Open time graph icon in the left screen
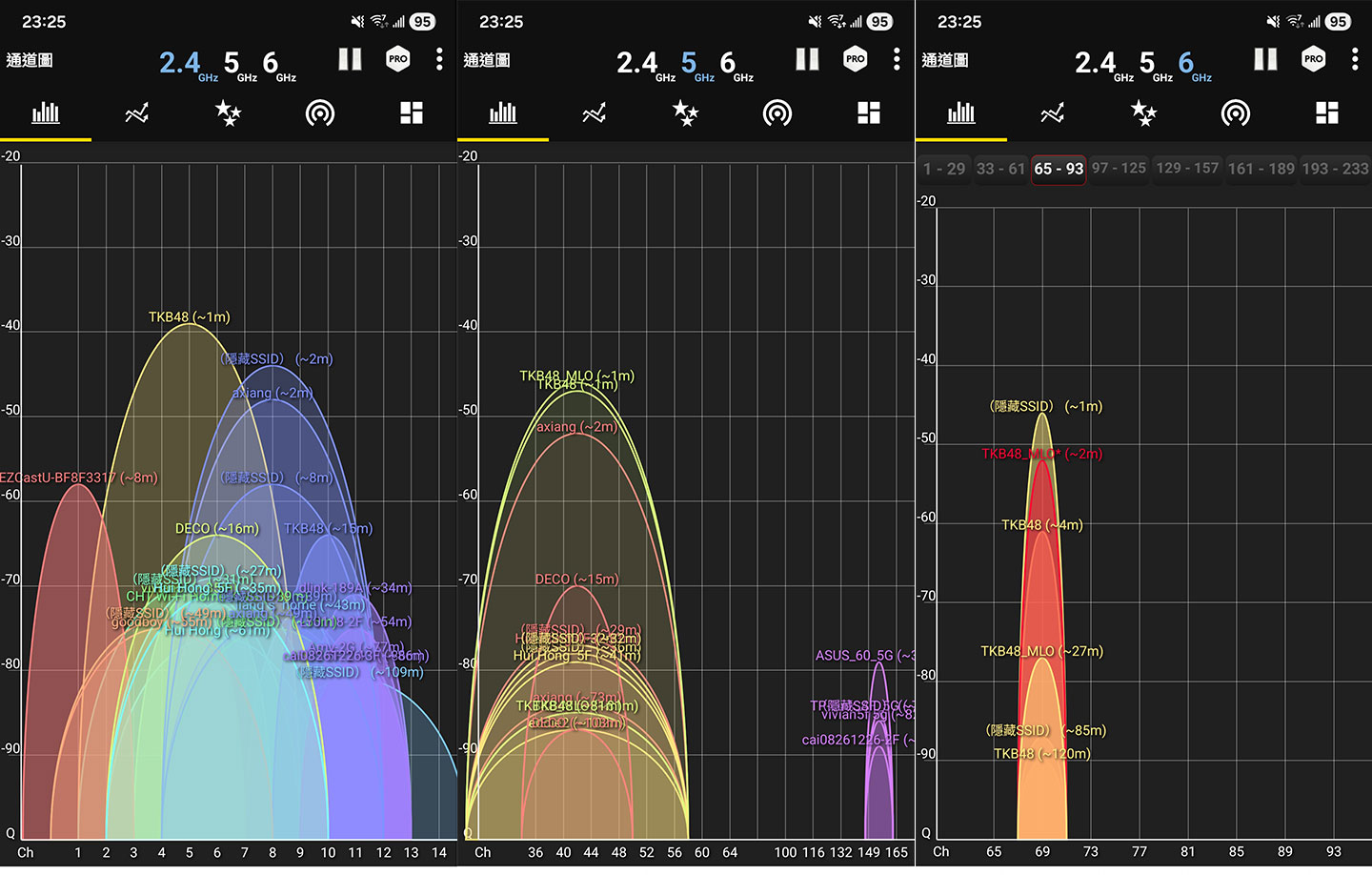The height and width of the screenshot is (875, 1372). pyautogui.click(x=136, y=114)
